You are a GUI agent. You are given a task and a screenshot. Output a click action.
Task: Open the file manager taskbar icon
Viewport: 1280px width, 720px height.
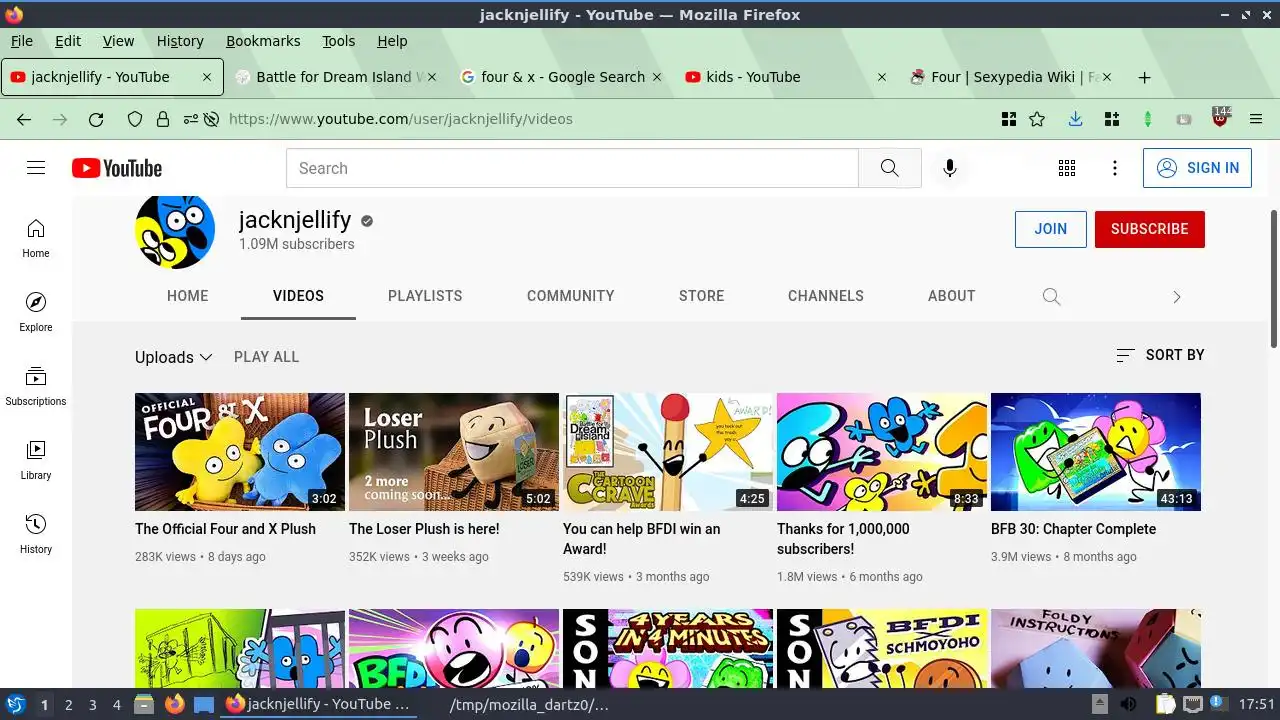[x=144, y=704]
